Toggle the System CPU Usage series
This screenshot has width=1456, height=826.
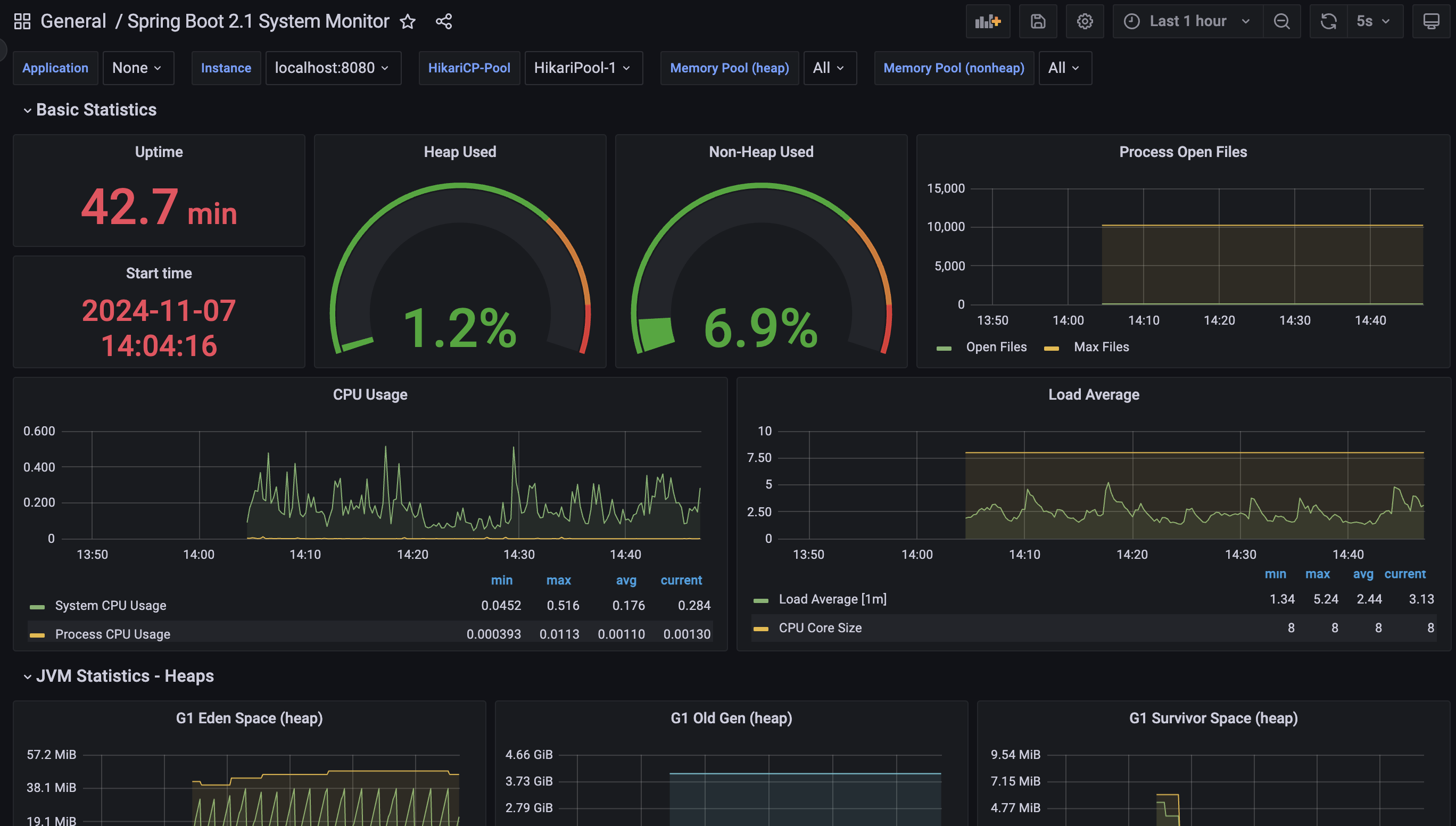[111, 606]
